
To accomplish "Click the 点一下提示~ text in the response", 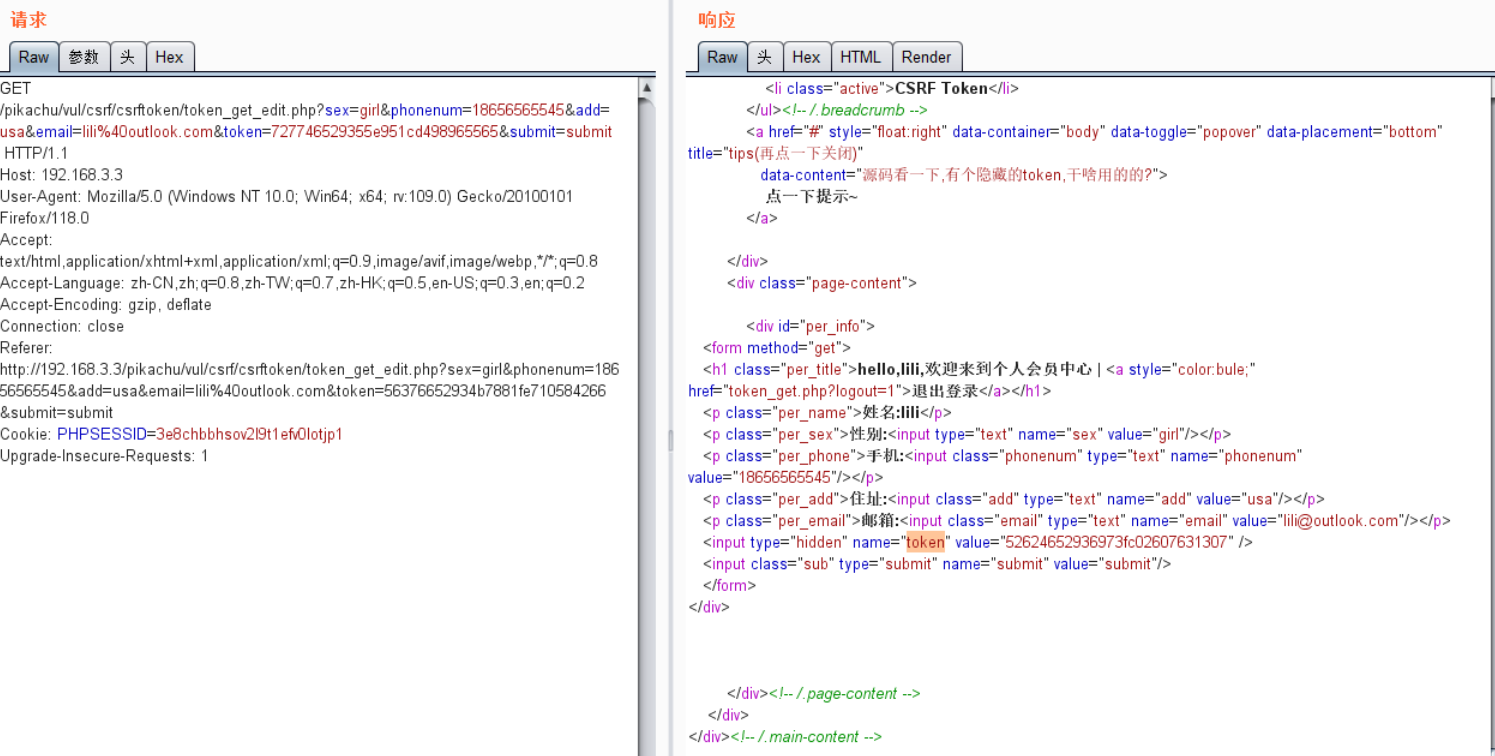I will click(x=812, y=196).
